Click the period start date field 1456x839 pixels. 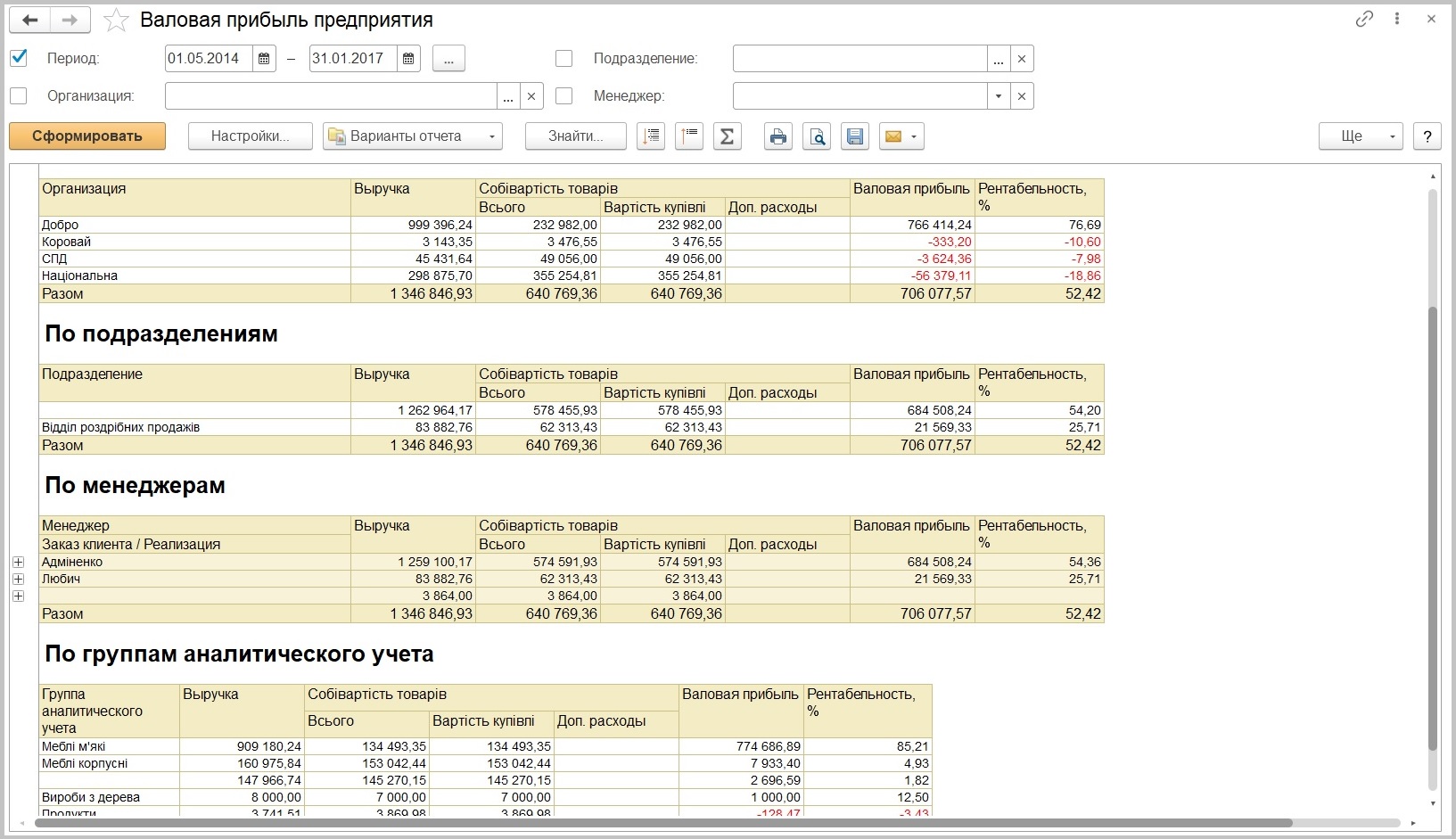tap(210, 59)
